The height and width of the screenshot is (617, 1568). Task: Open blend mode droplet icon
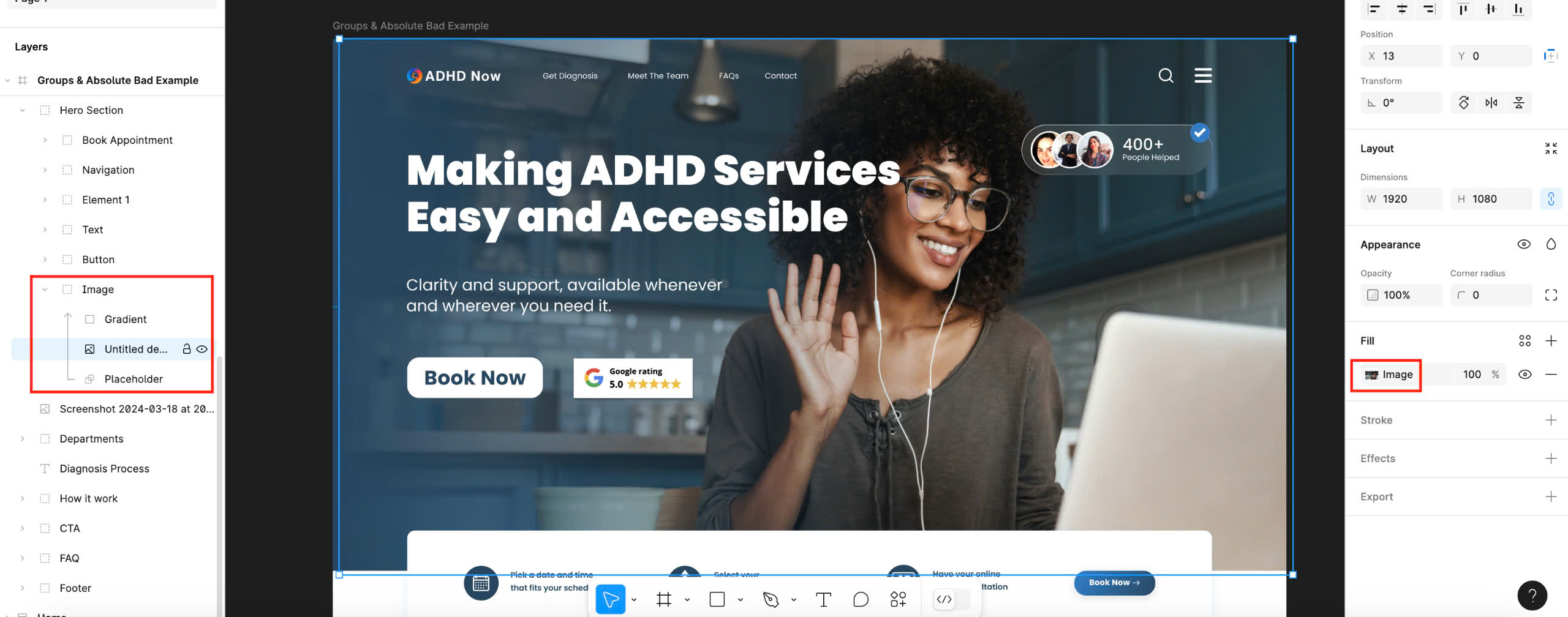(x=1551, y=244)
